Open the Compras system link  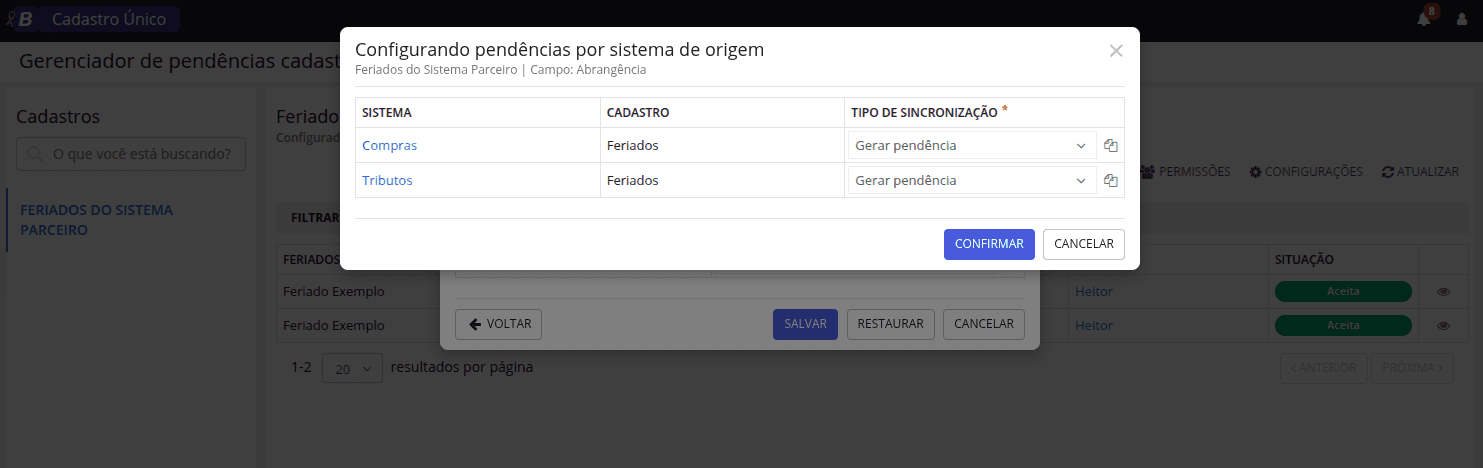tap(389, 145)
